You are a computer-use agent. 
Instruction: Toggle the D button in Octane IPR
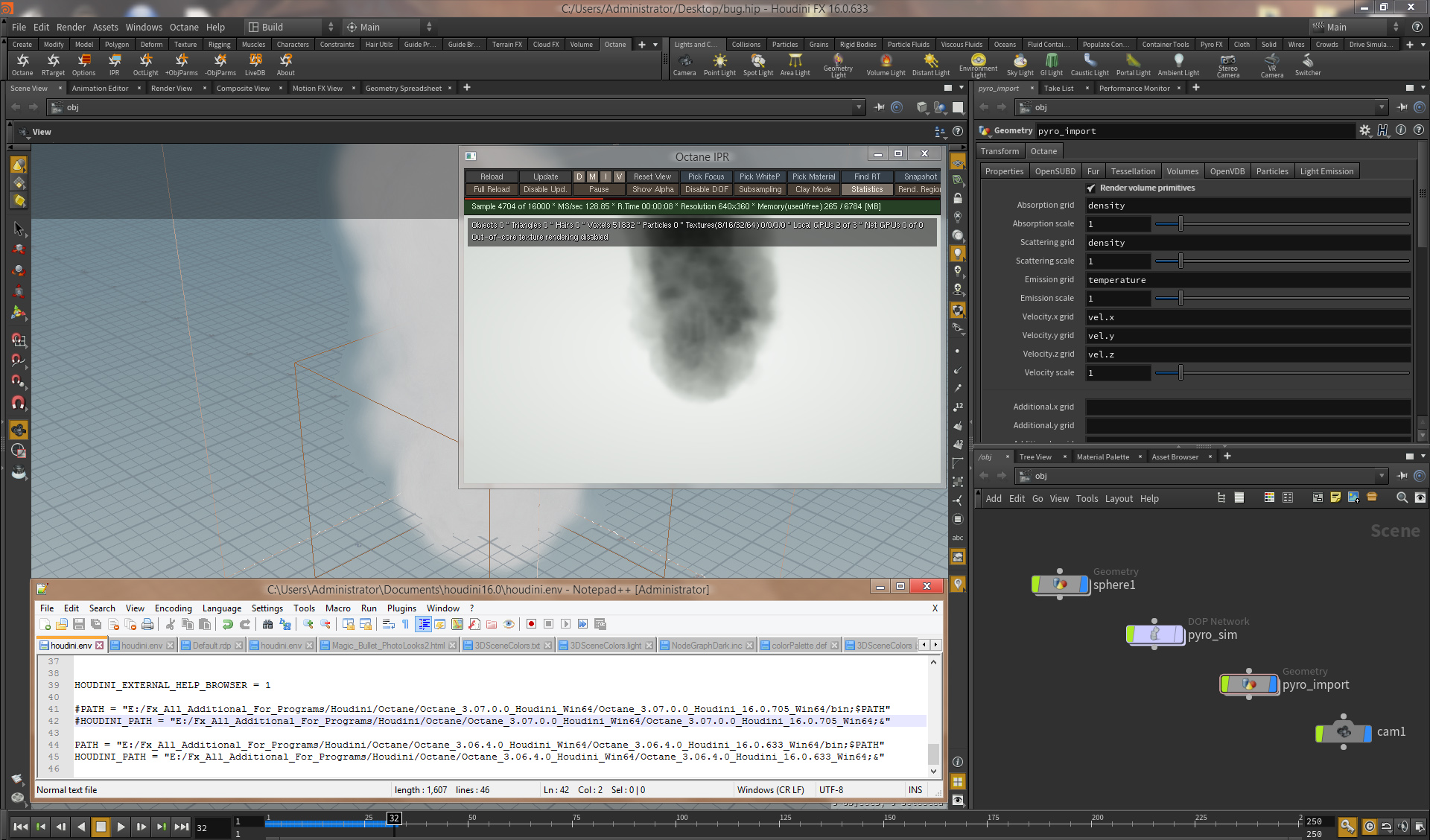[579, 177]
